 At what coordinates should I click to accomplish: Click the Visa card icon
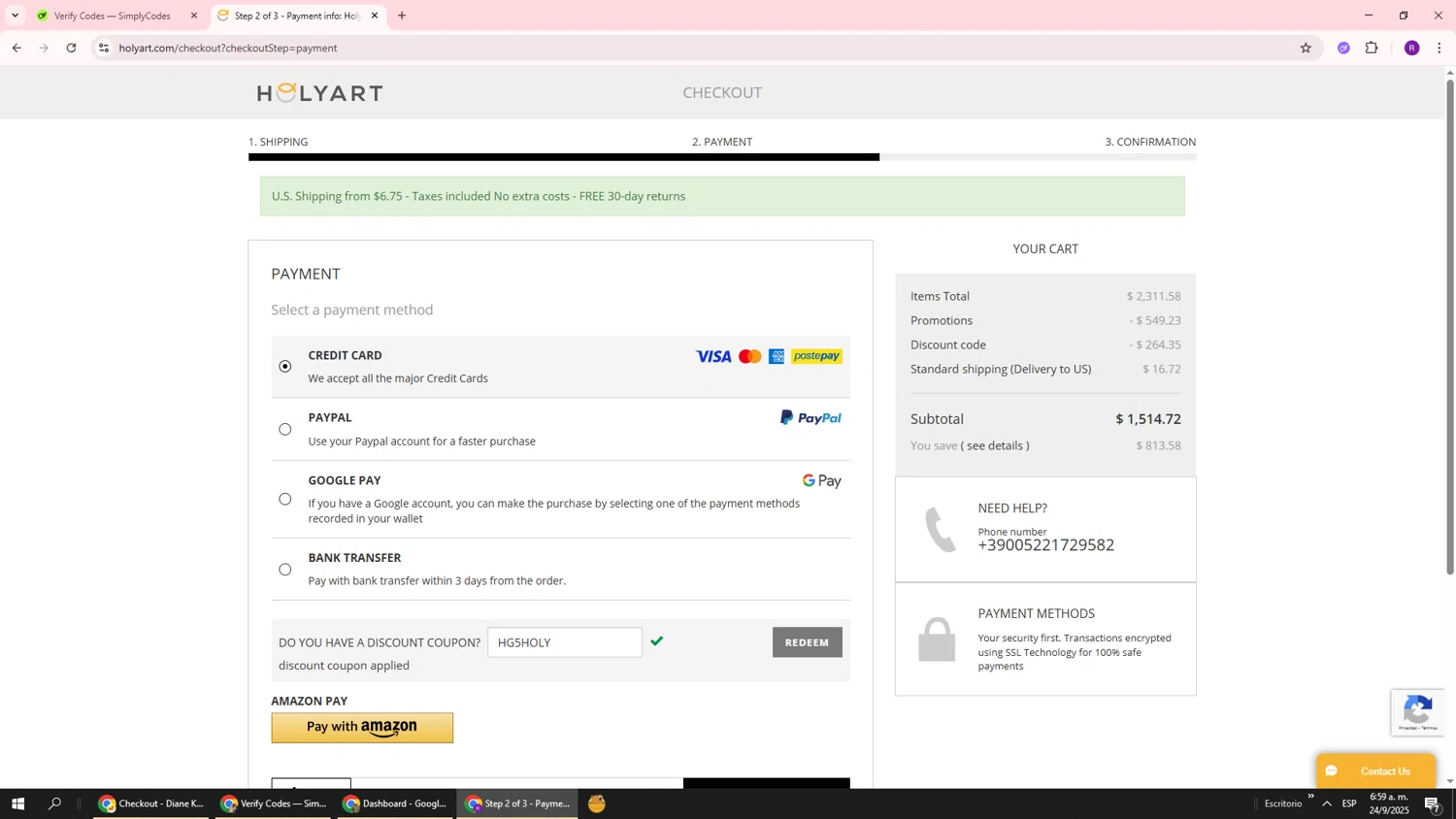click(713, 356)
